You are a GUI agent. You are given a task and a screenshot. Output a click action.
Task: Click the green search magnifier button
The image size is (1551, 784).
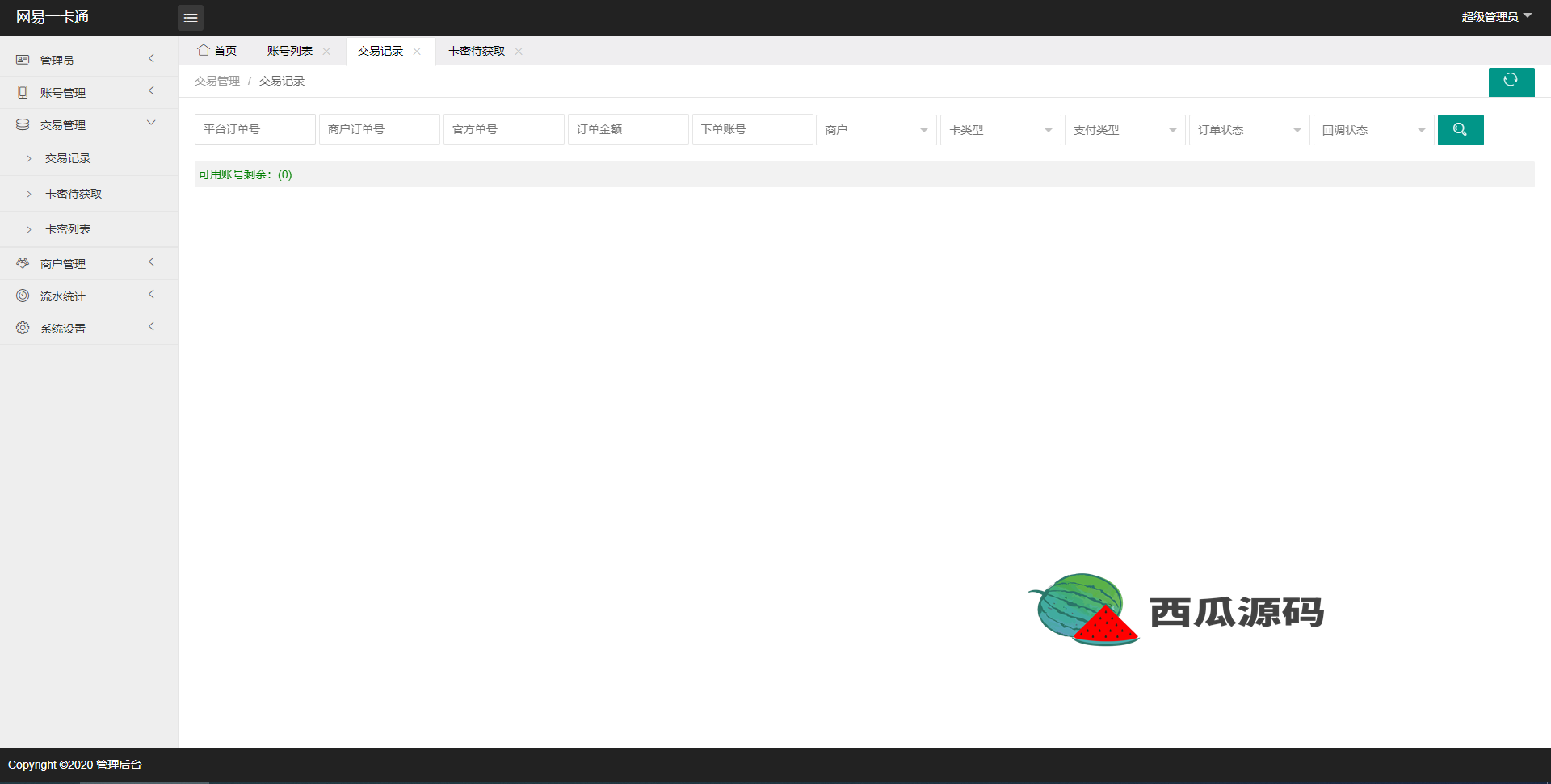pyautogui.click(x=1460, y=130)
